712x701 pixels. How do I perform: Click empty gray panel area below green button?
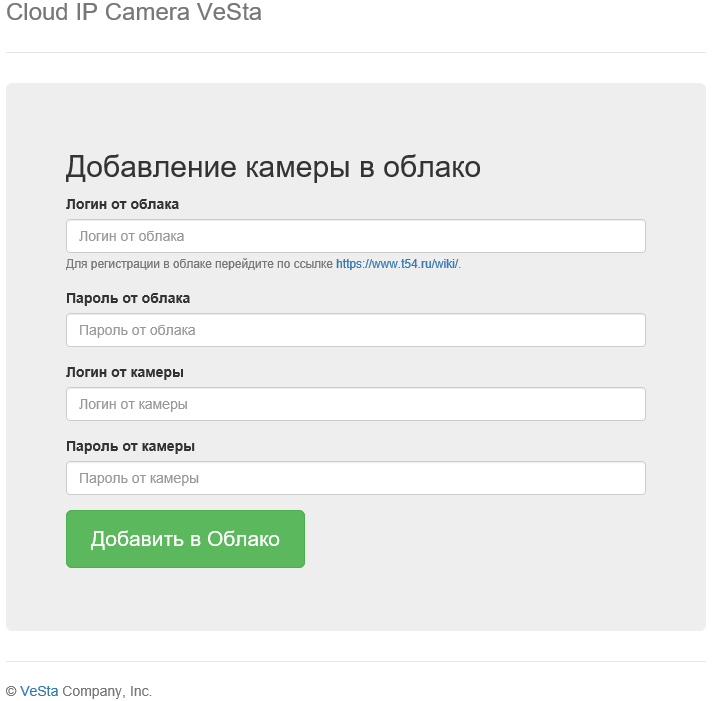click(x=356, y=599)
